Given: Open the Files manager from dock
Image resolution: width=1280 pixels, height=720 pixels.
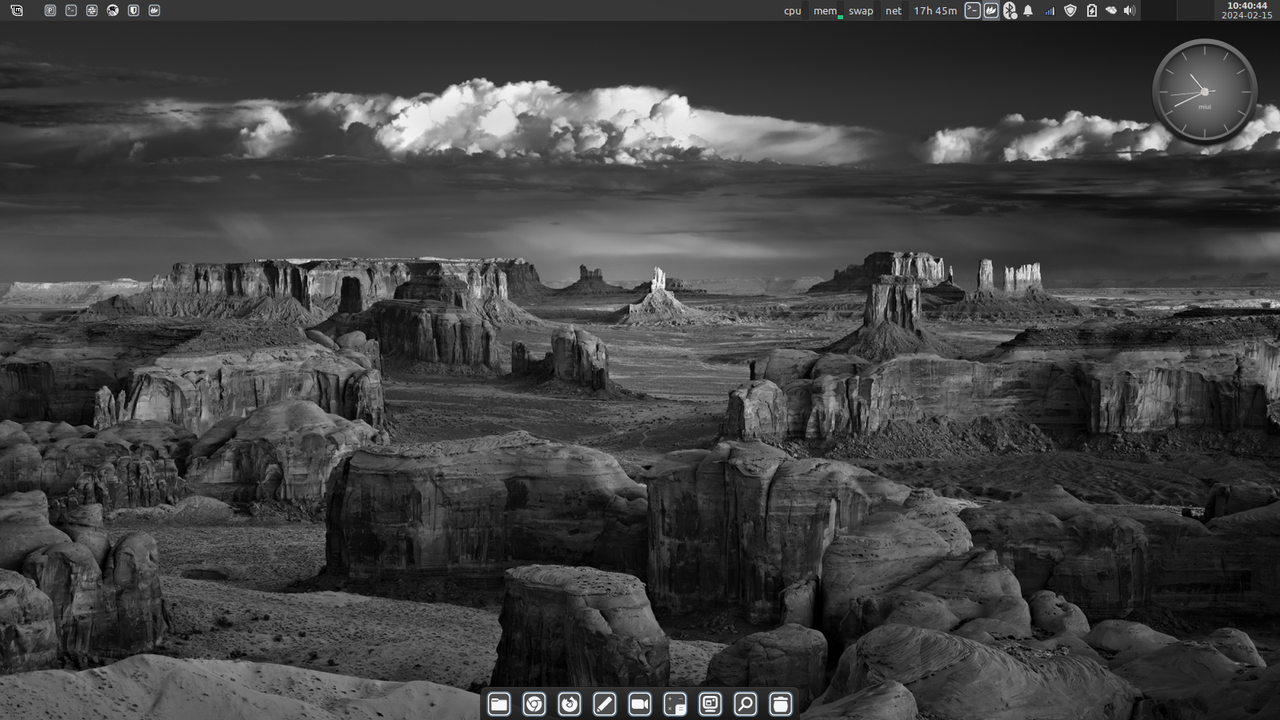Looking at the screenshot, I should [498, 703].
